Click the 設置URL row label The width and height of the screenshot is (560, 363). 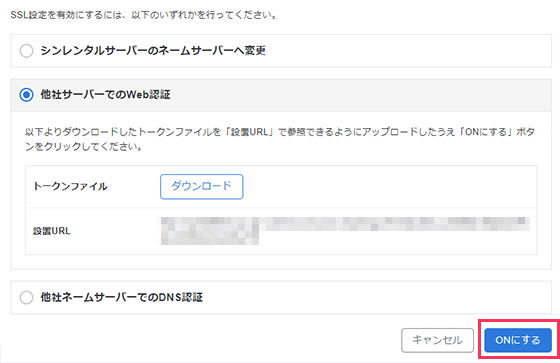52,231
